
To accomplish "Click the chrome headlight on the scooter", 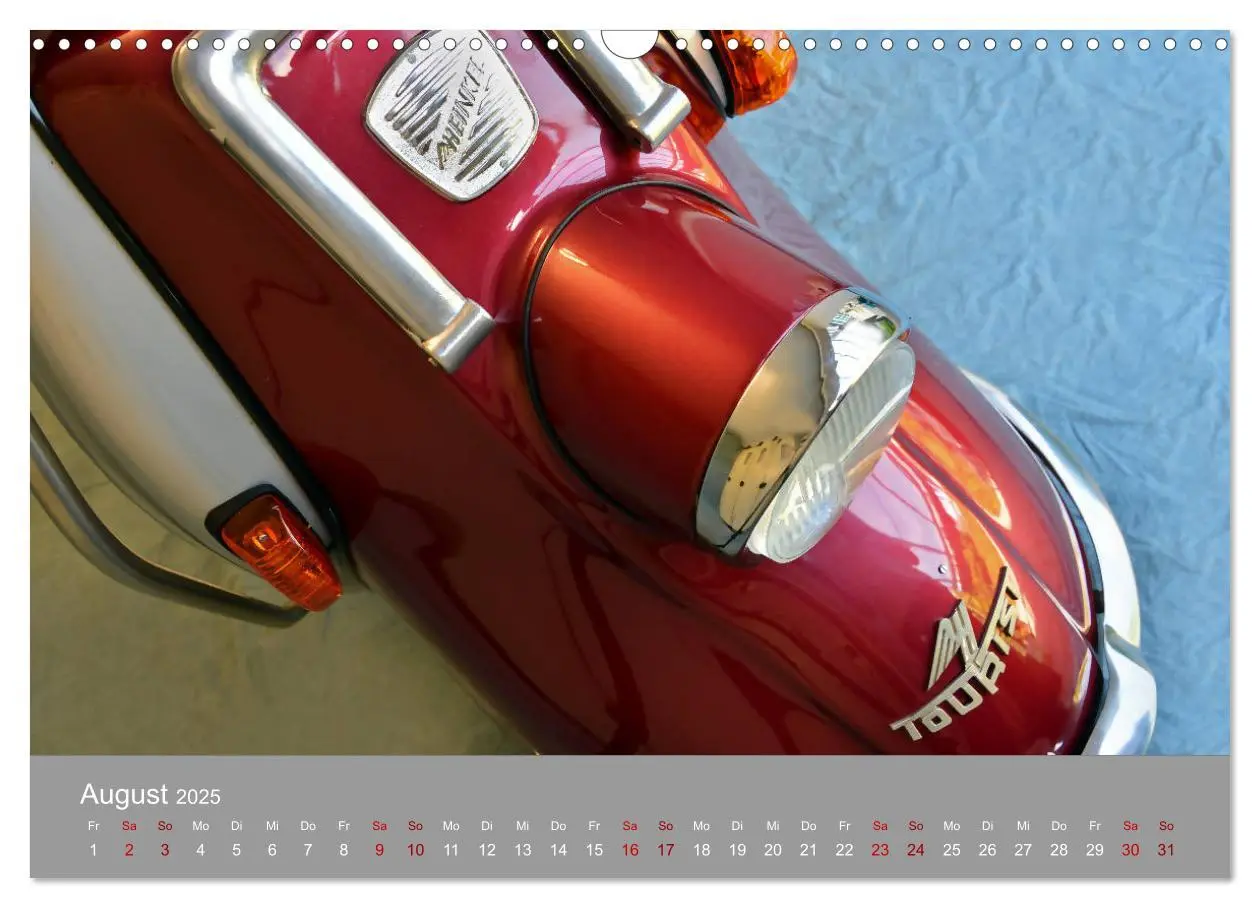I will point(806,426).
